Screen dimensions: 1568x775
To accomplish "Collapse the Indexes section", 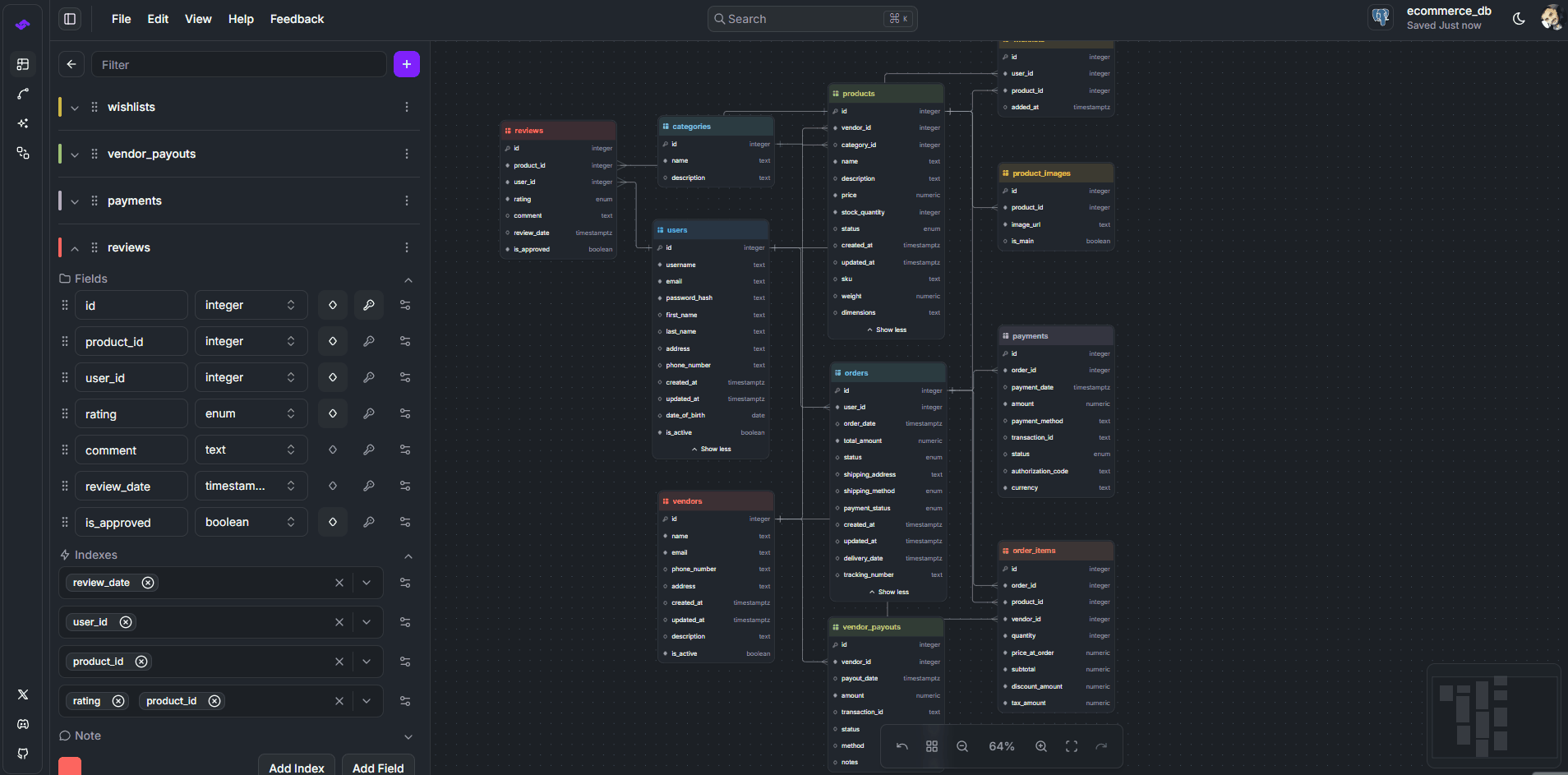I will [x=408, y=556].
